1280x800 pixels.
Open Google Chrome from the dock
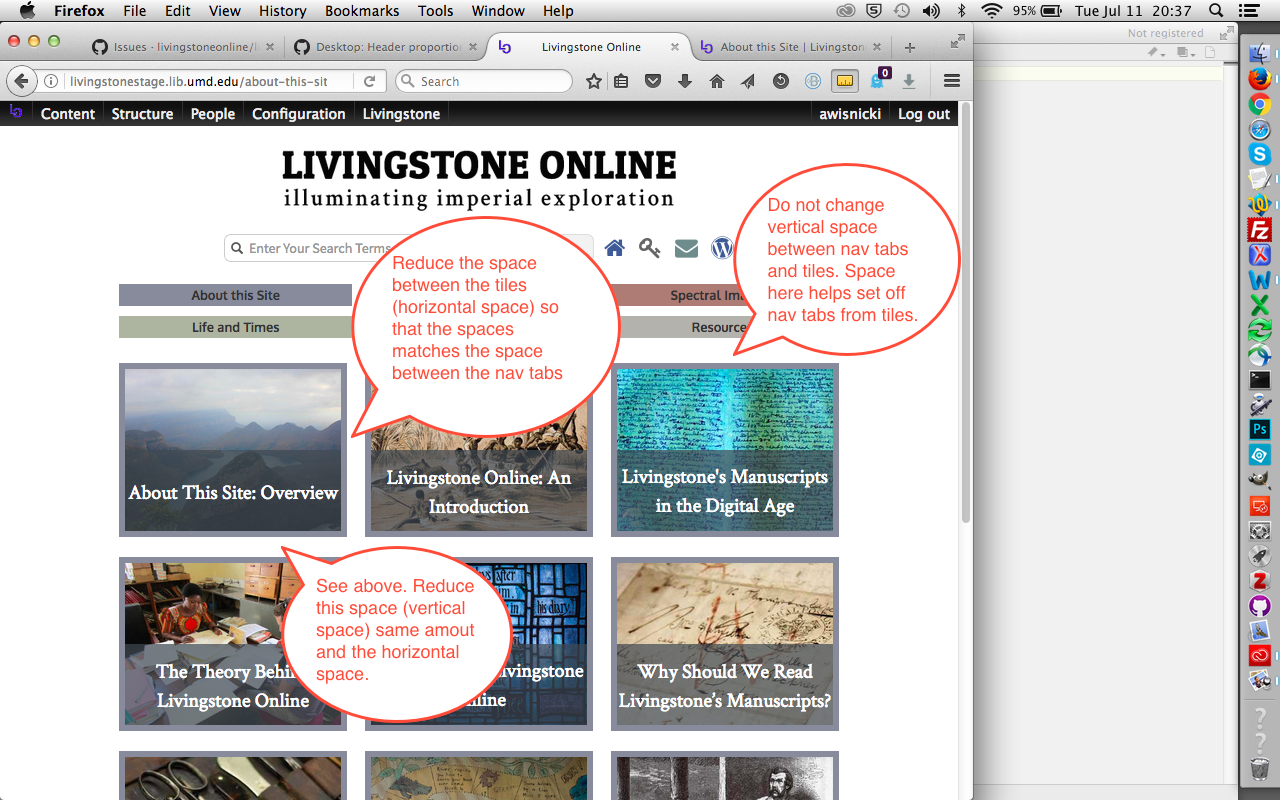(1259, 103)
